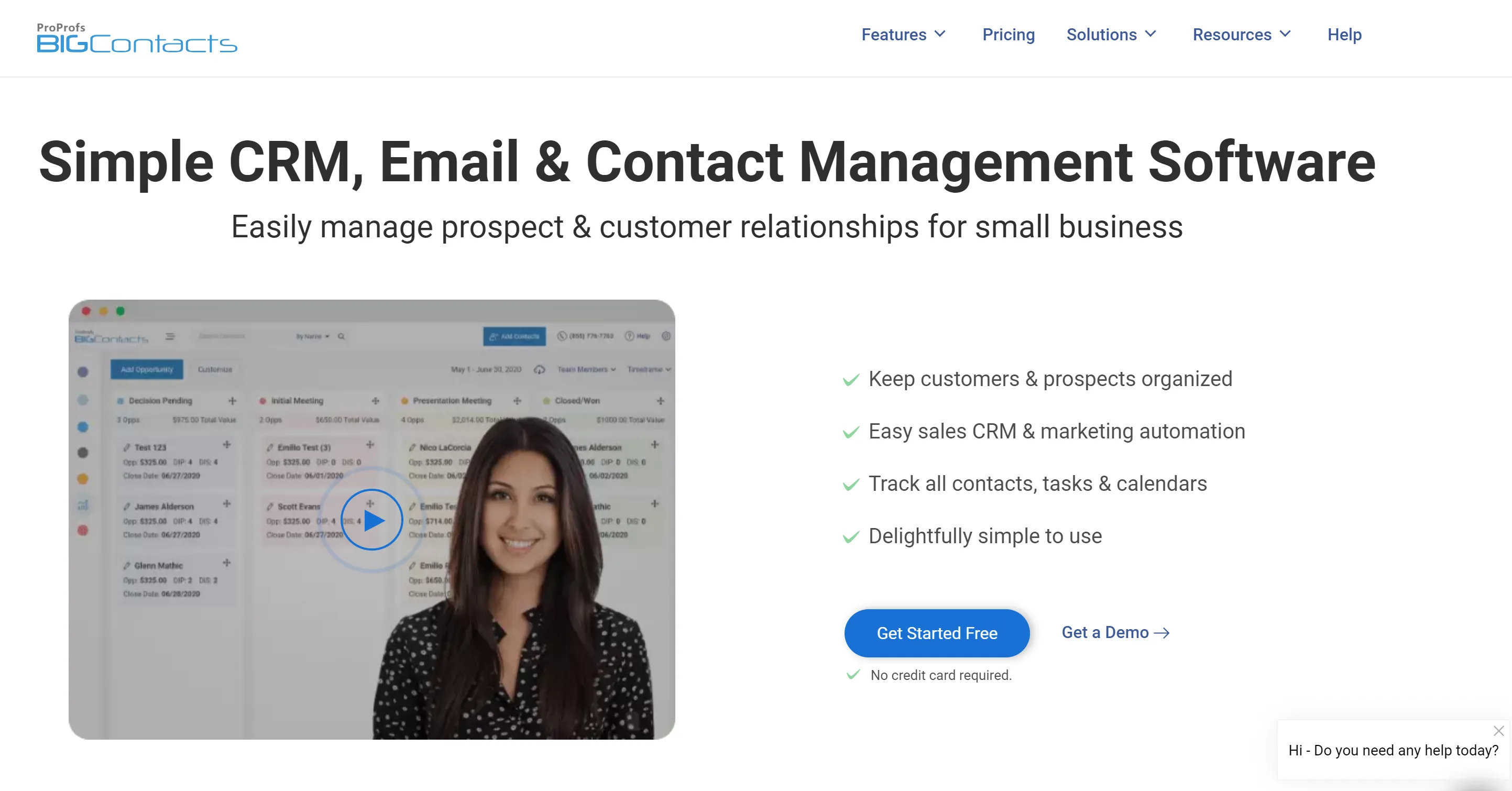
Task: Close the chat help popup
Action: click(x=1498, y=731)
